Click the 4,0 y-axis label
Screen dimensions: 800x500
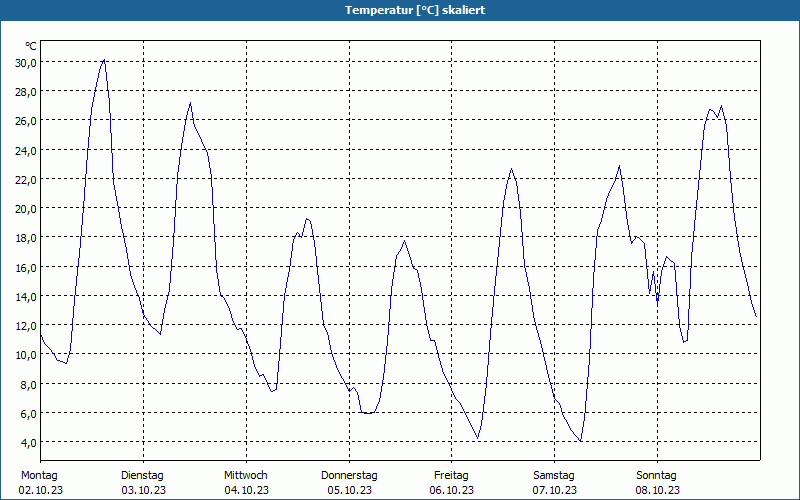[x=29, y=443]
